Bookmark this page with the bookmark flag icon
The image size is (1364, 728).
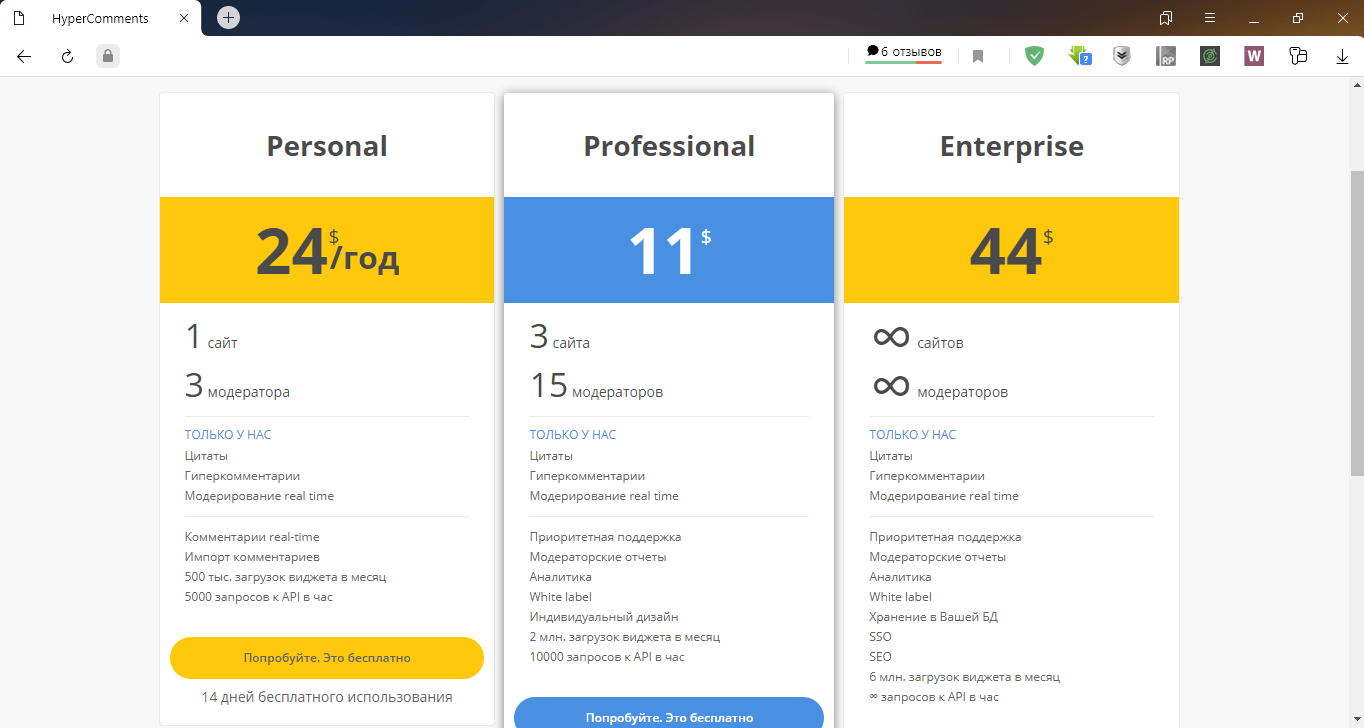978,57
